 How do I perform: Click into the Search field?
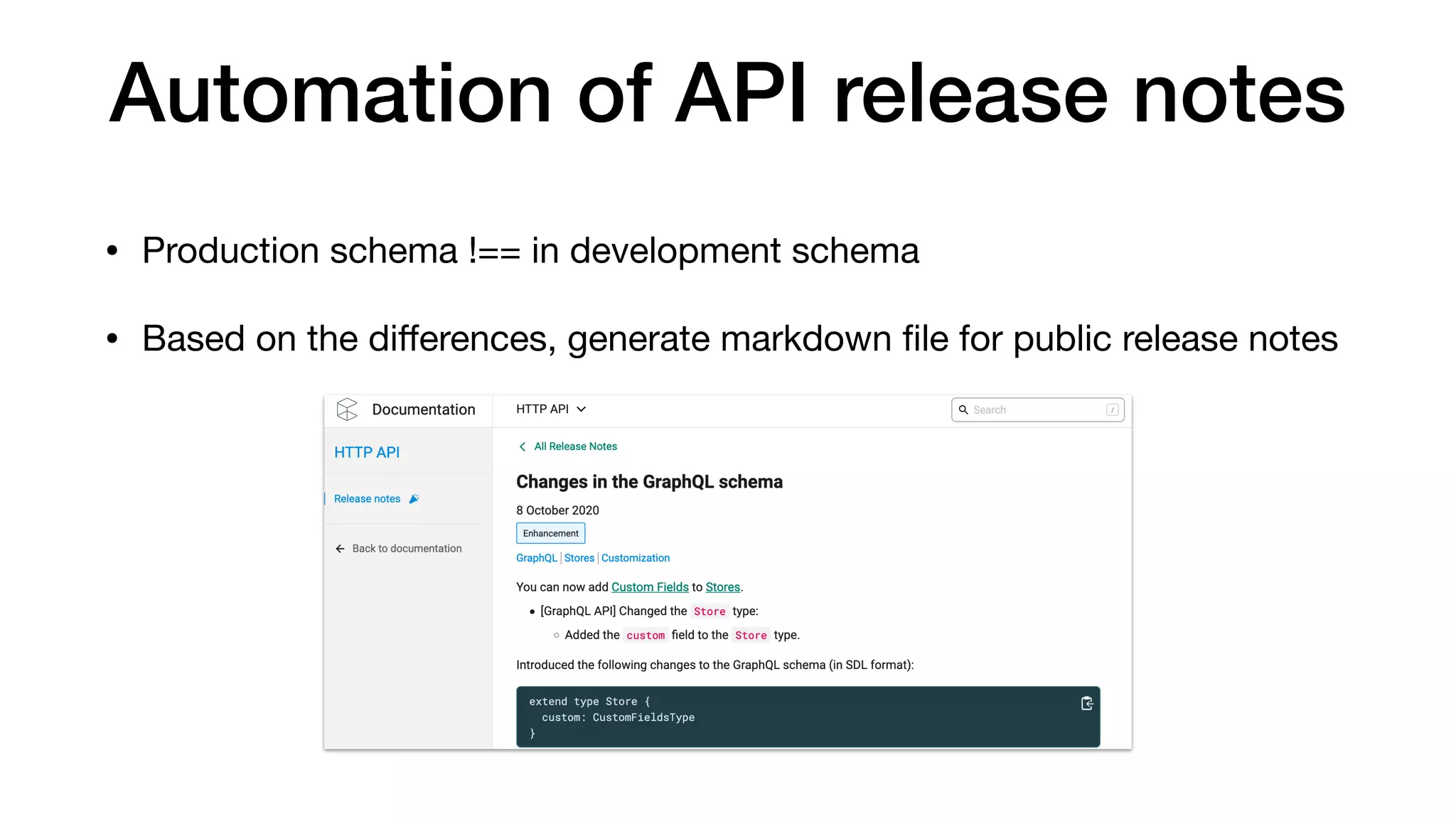(1037, 409)
